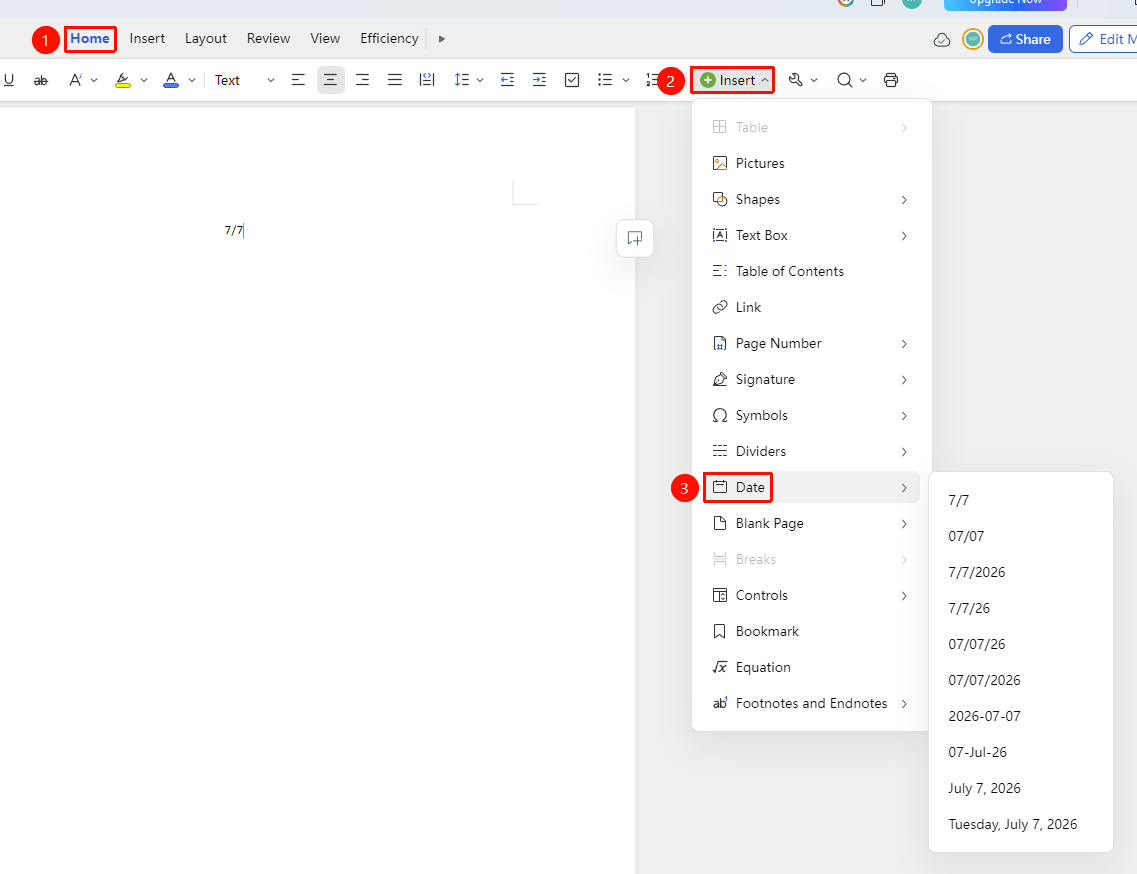
Task: Open the font color dropdown arrow
Action: 191,81
